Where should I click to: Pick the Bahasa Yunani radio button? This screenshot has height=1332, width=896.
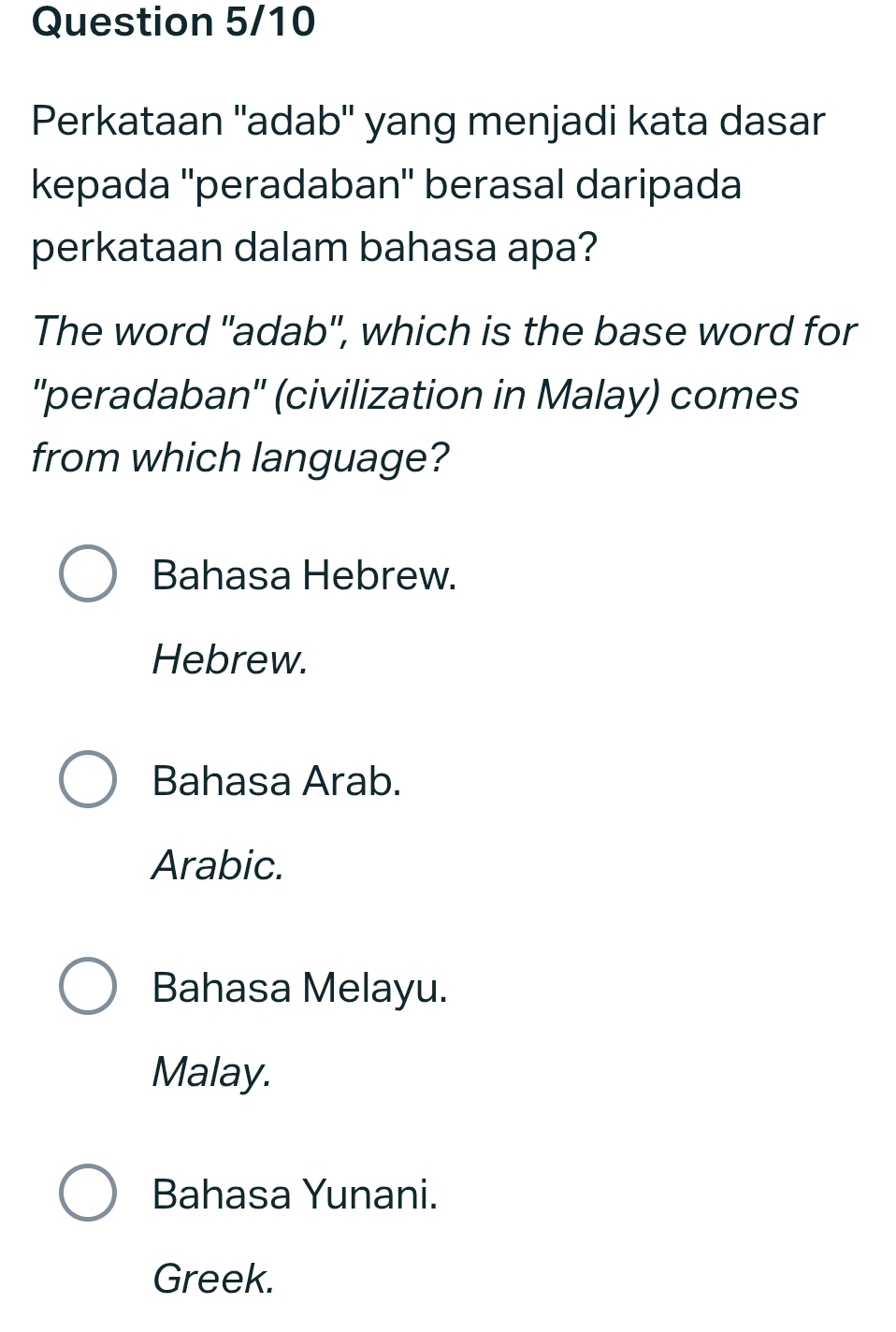coord(88,1193)
